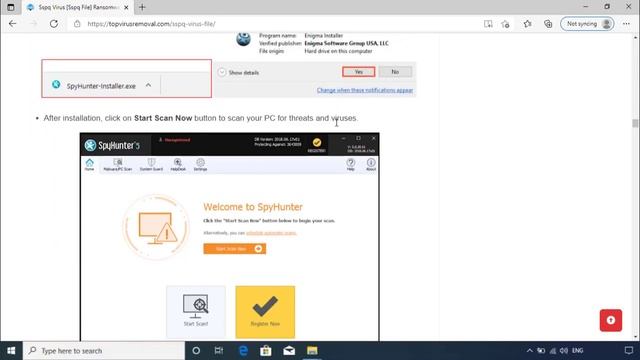Open the tab actions menu icon
This screenshot has width=640, height=360.
(x=11, y=7)
